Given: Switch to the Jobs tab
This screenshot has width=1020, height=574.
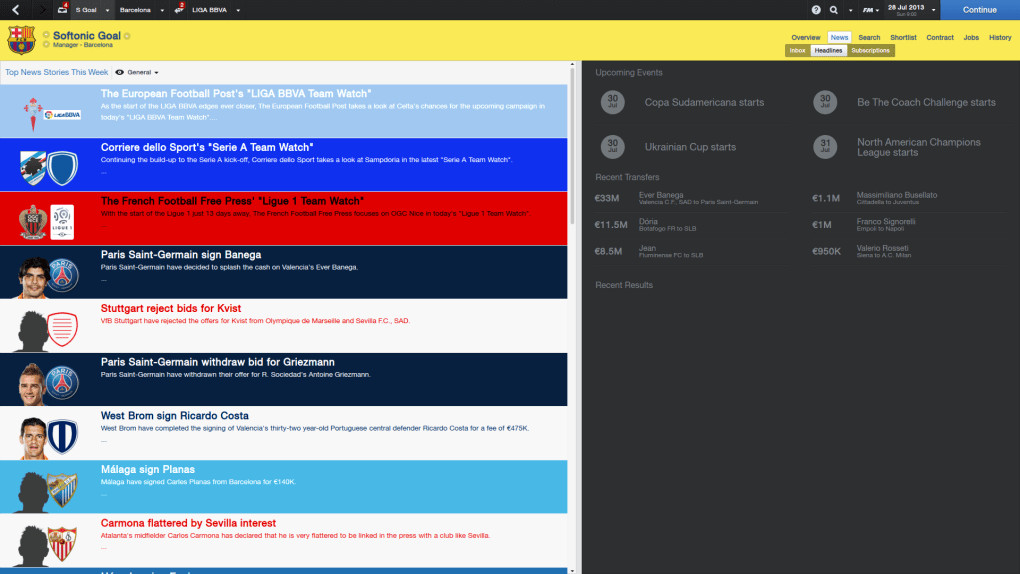Looking at the screenshot, I should tap(971, 38).
